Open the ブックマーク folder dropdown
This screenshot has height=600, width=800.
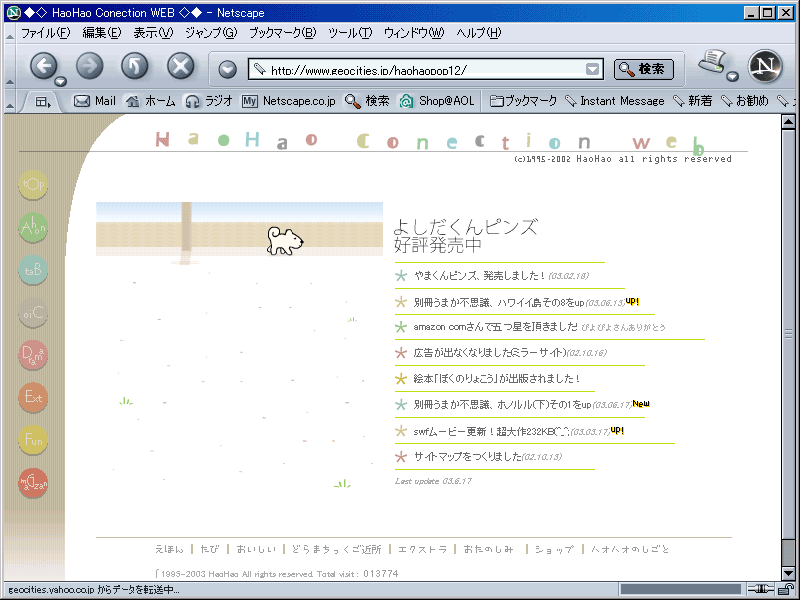[523, 101]
